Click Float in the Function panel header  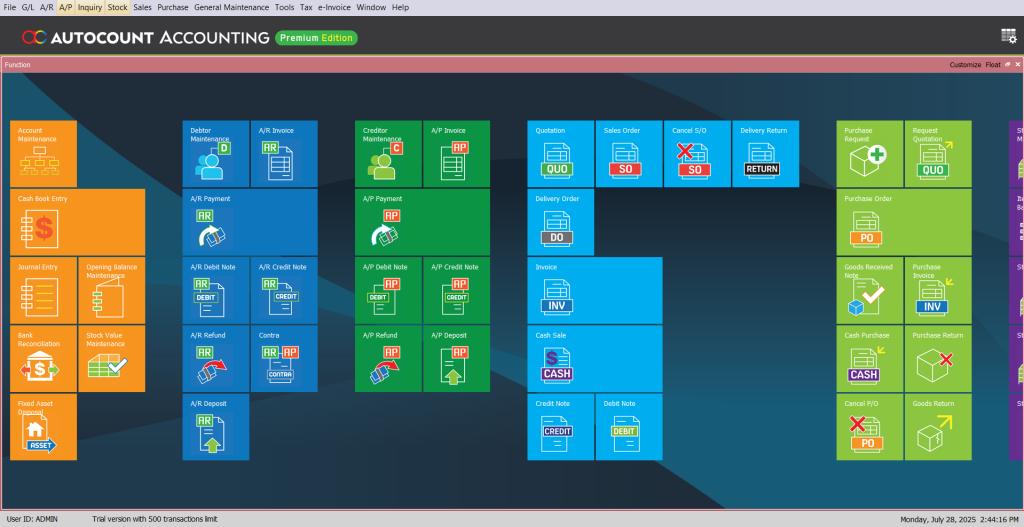click(992, 64)
